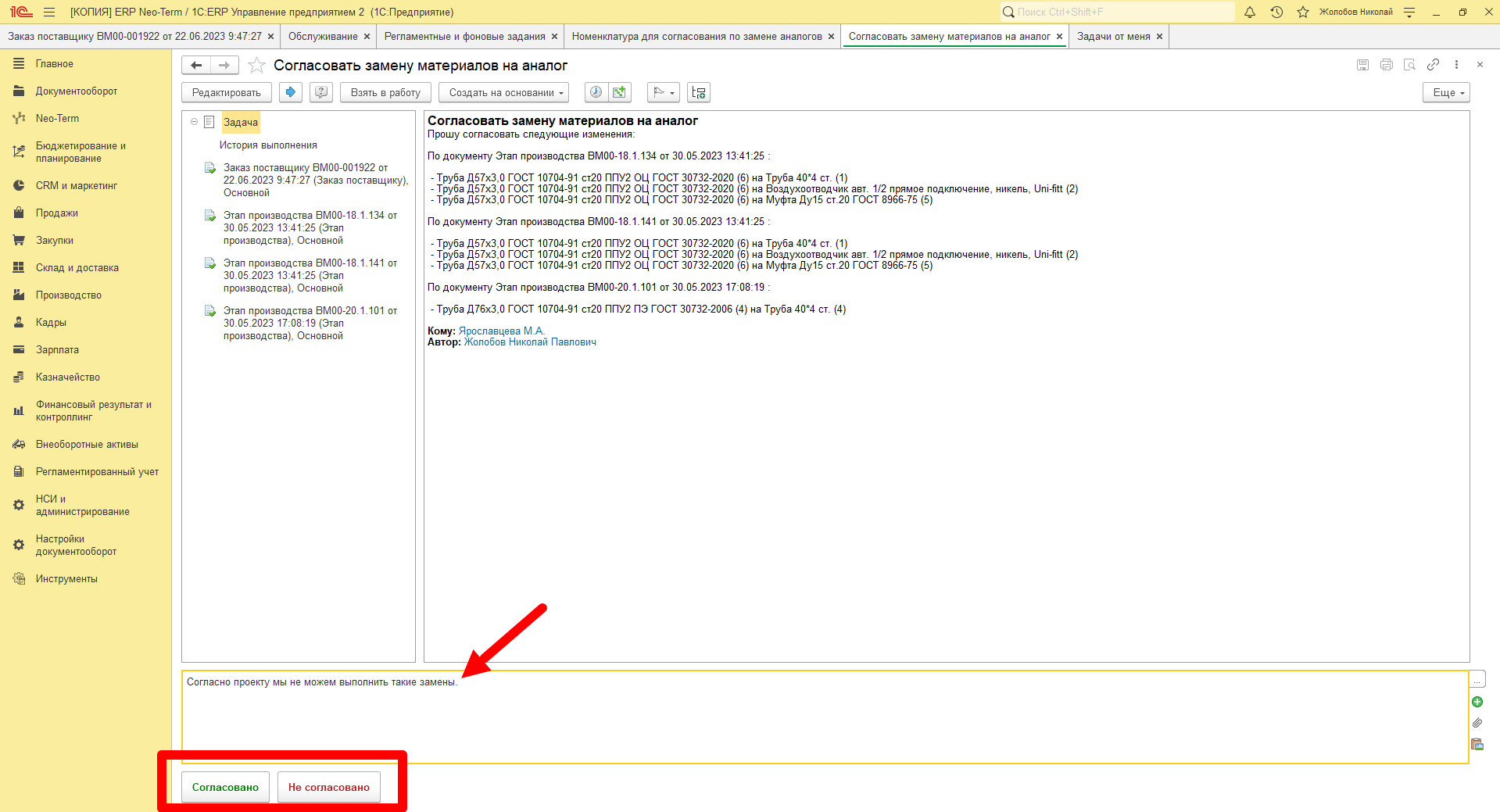Viewport: 1500px width, 812px height.
Task: Open the clock history toolbar icon
Action: click(596, 92)
